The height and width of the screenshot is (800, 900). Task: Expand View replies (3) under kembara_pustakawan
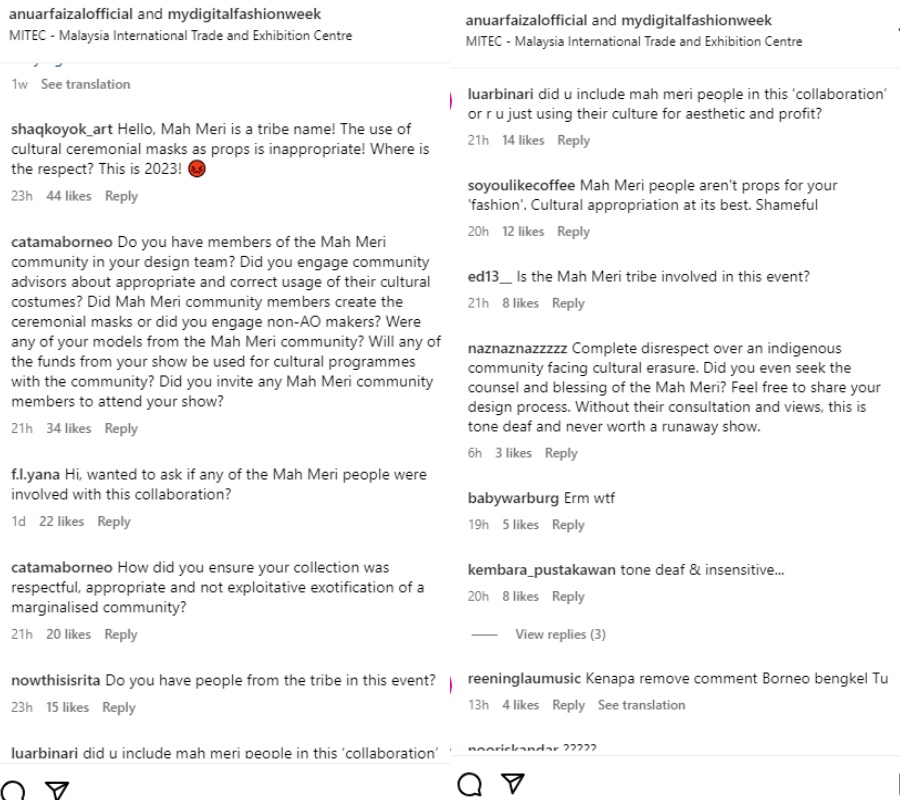(x=559, y=634)
